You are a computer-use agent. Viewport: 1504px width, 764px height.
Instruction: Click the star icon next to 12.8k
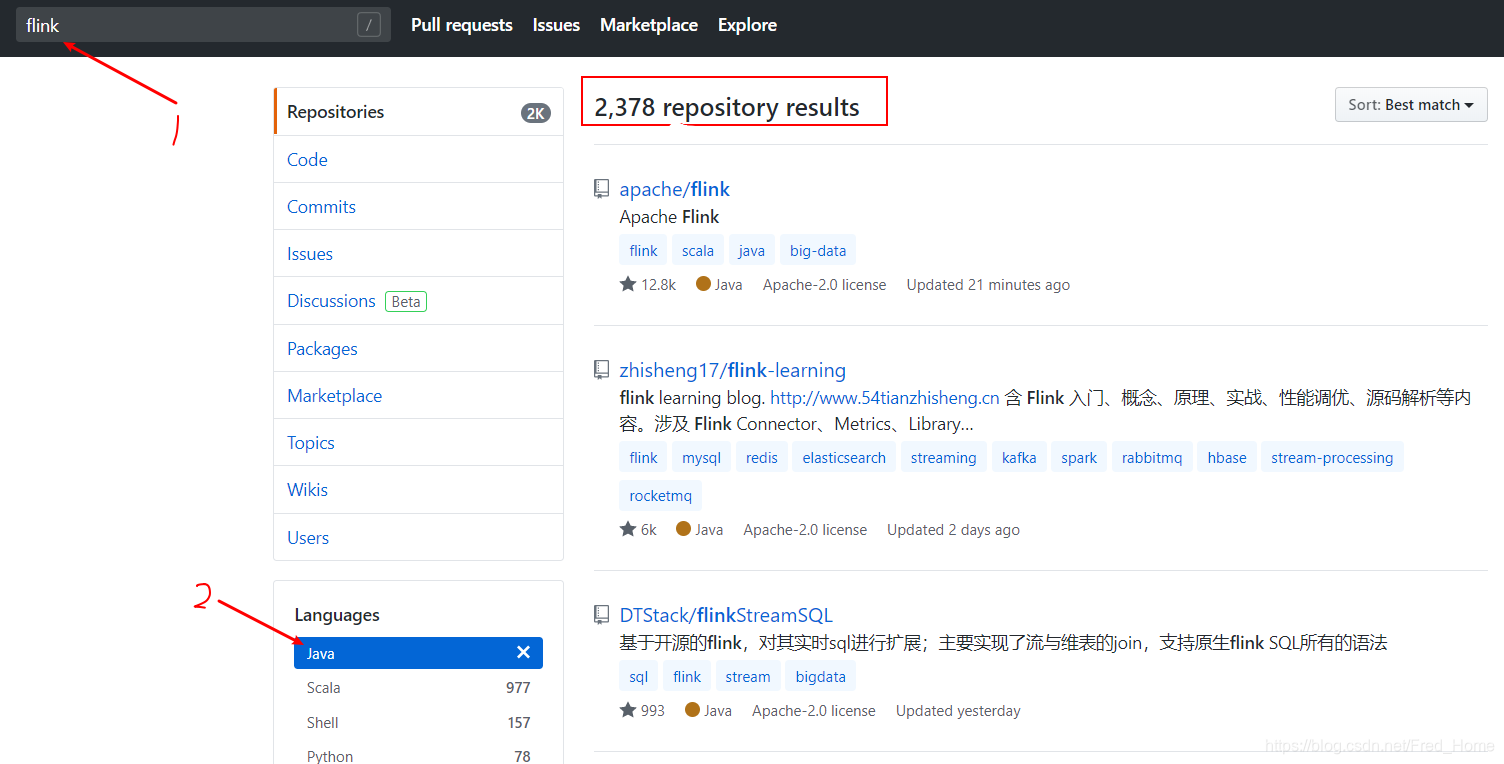628,284
